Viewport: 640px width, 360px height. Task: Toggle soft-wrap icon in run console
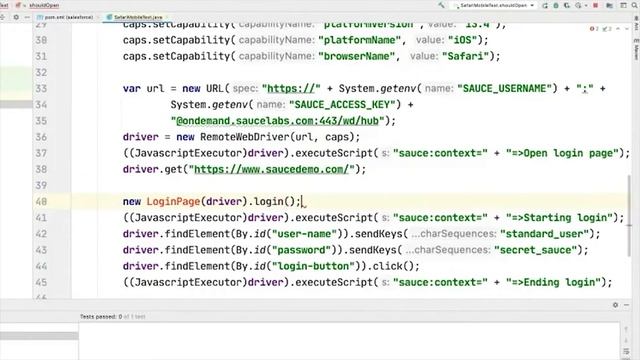(626, 351)
